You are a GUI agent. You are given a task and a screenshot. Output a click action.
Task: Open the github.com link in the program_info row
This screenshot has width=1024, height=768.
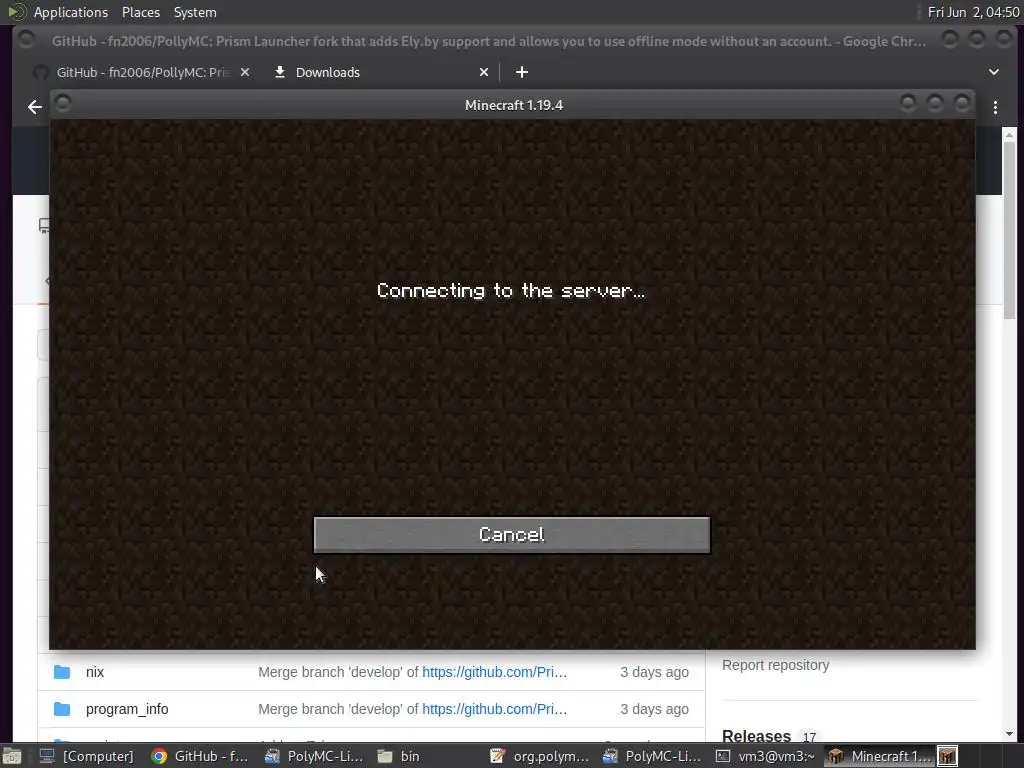point(494,709)
